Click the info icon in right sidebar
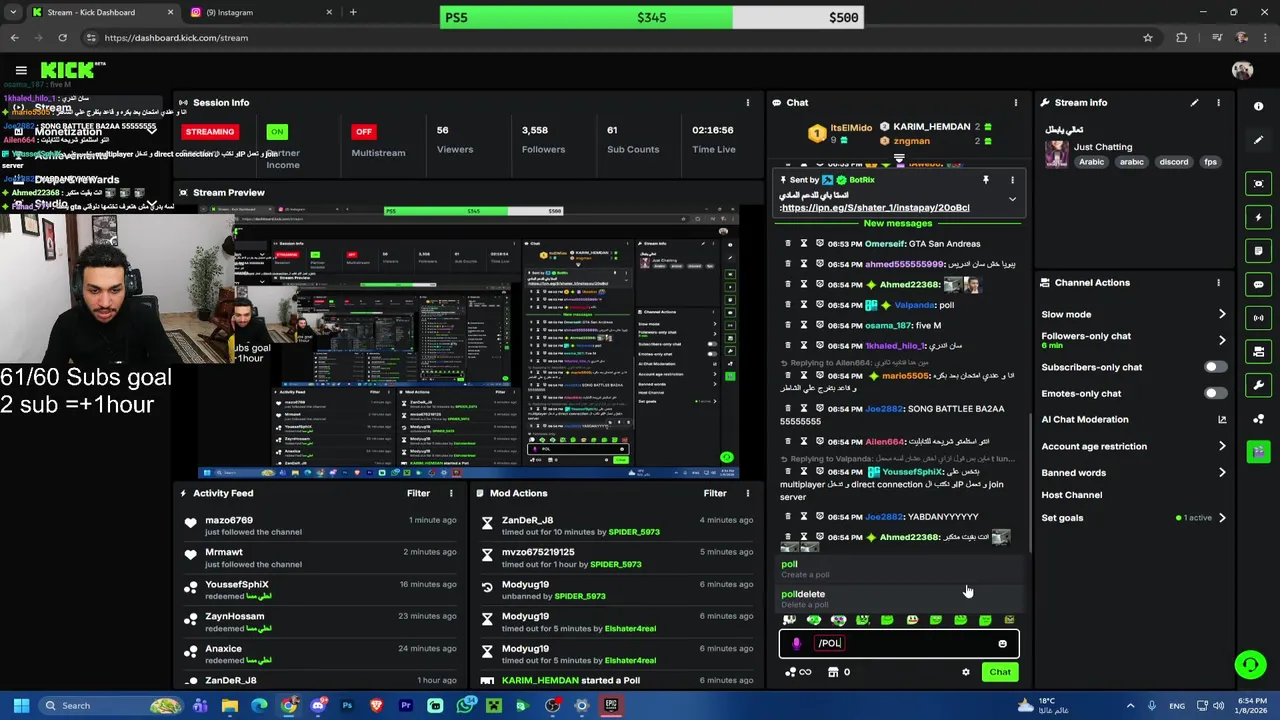The width and height of the screenshot is (1280, 720). (1258, 106)
